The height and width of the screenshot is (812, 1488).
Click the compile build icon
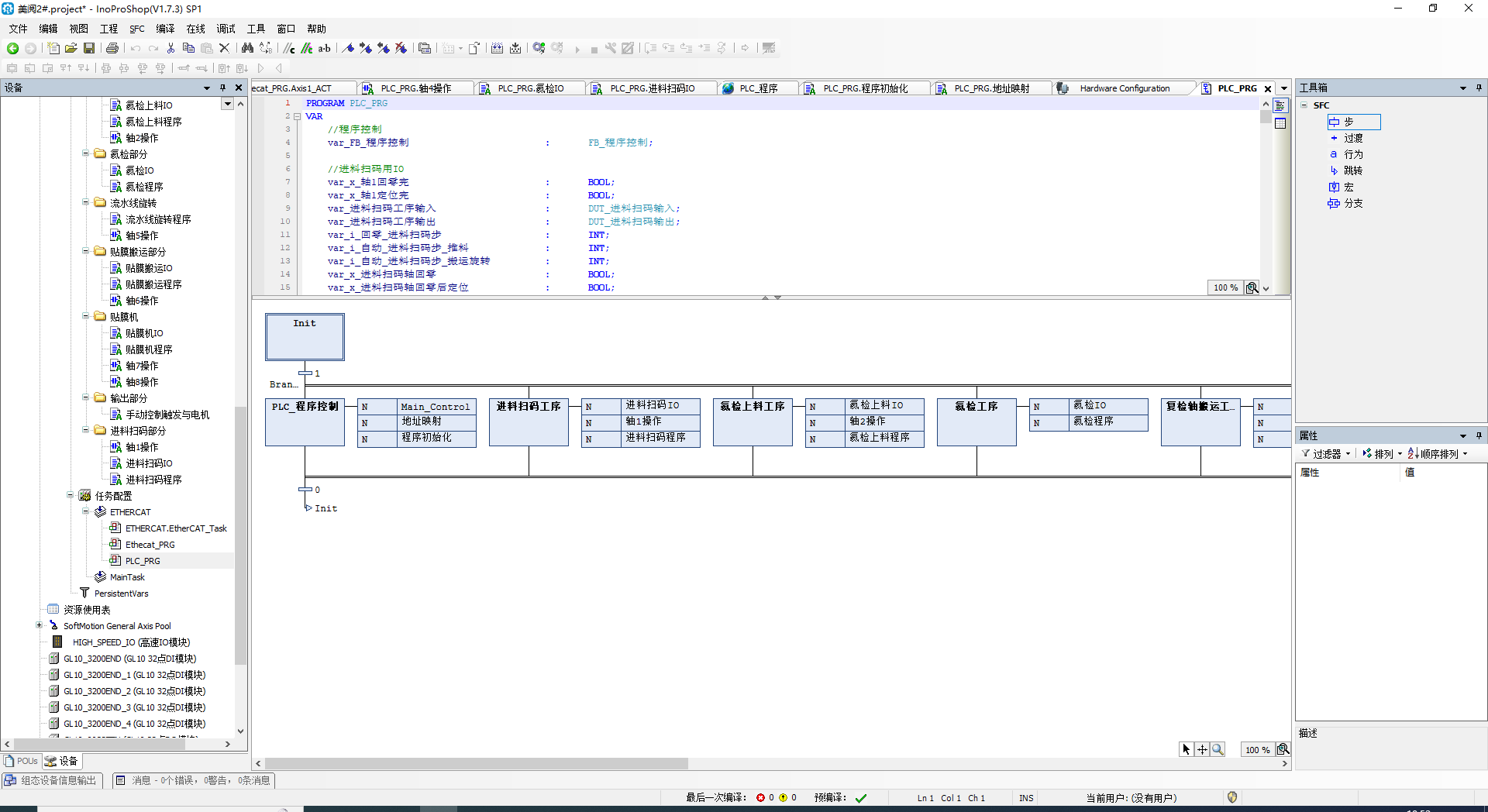tap(498, 48)
